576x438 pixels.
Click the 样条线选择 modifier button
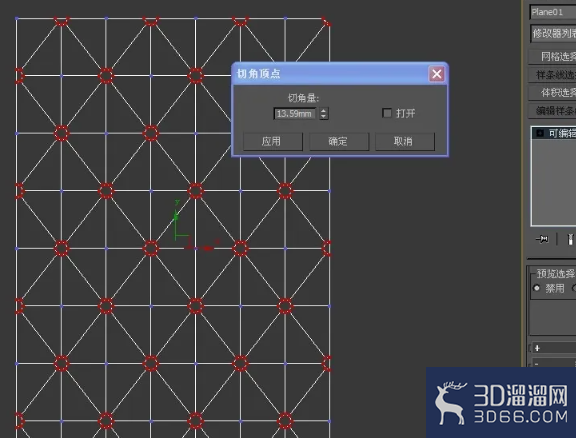coord(552,75)
